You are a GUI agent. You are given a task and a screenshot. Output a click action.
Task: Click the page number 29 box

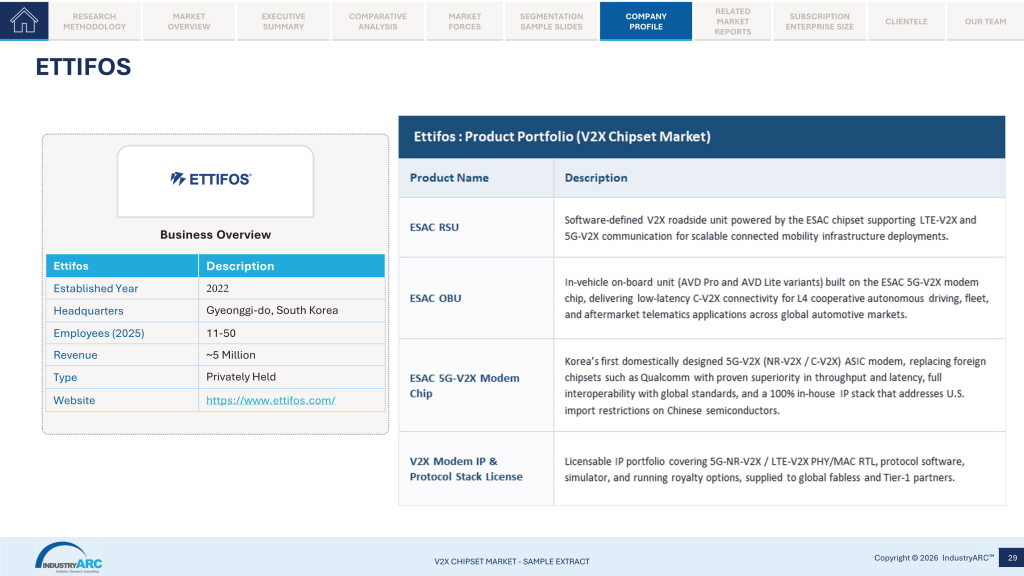(1012, 558)
